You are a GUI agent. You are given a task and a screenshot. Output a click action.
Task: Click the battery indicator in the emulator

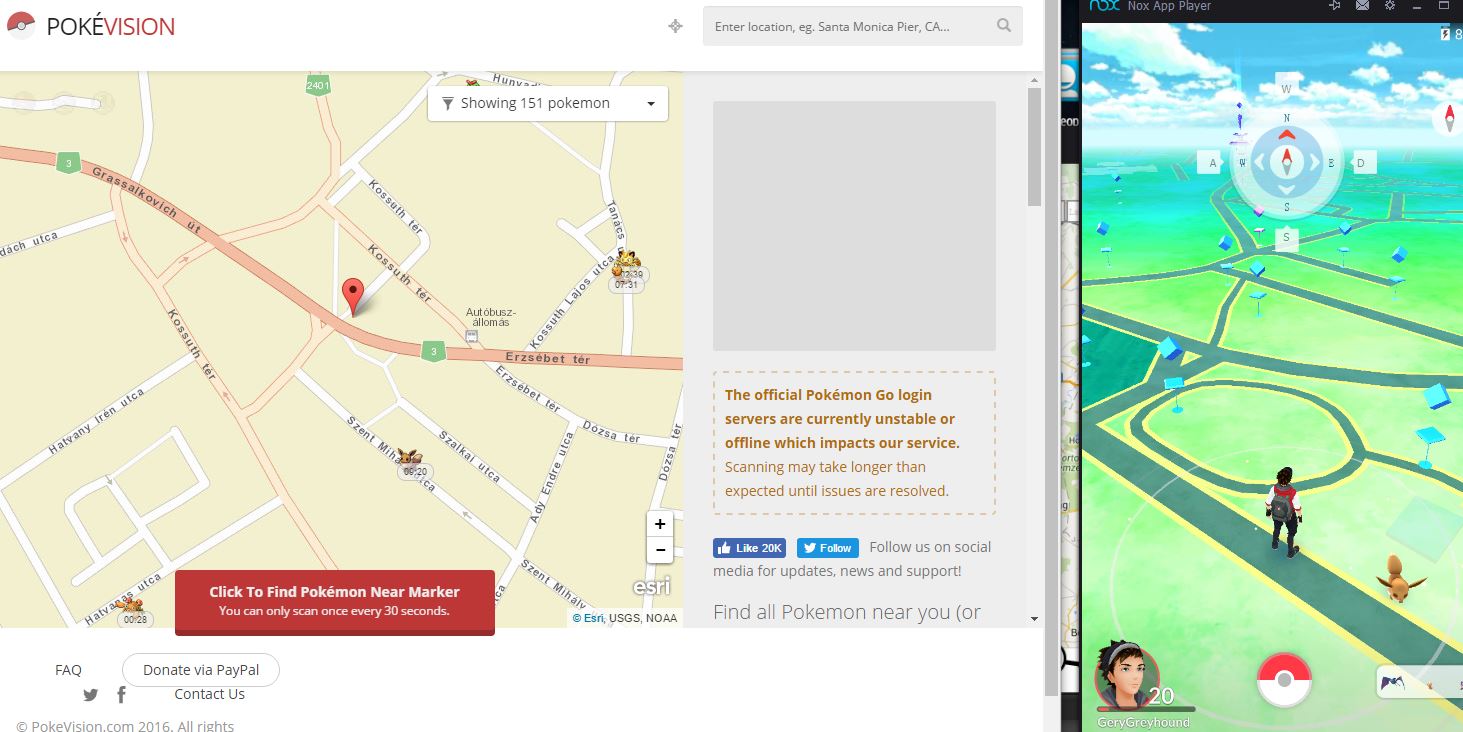1444,34
